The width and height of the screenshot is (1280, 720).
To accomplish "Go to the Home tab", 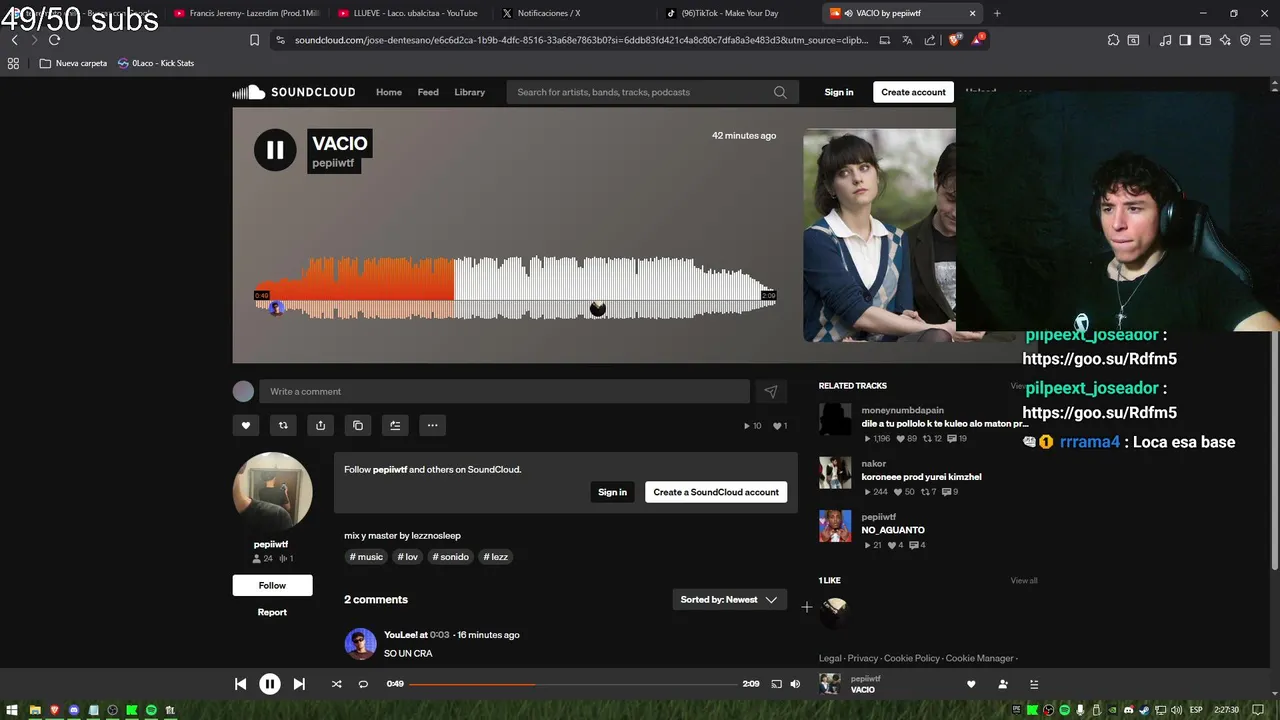I will tap(389, 92).
